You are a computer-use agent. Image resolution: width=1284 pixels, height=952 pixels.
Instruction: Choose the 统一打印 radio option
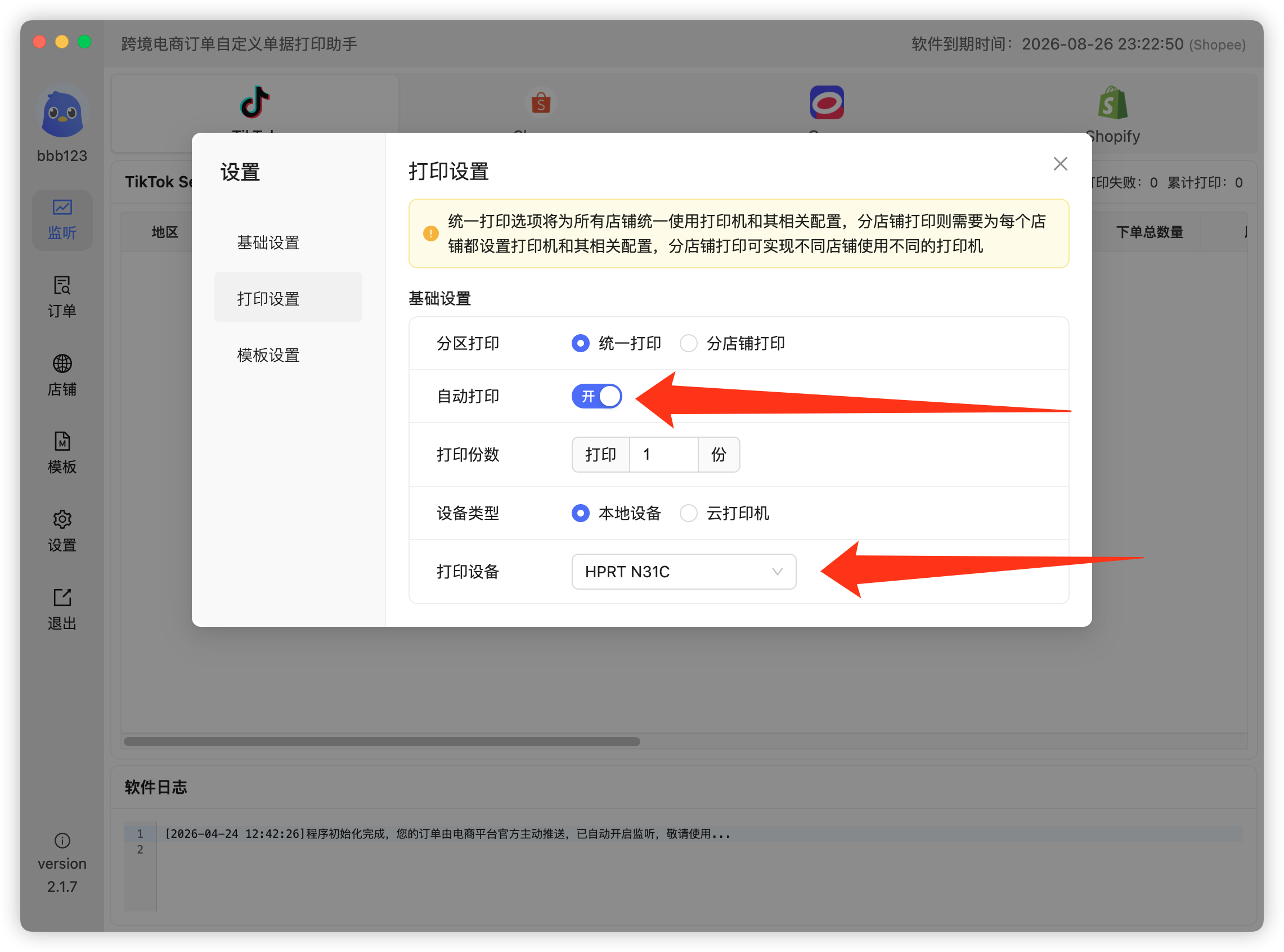(616, 343)
